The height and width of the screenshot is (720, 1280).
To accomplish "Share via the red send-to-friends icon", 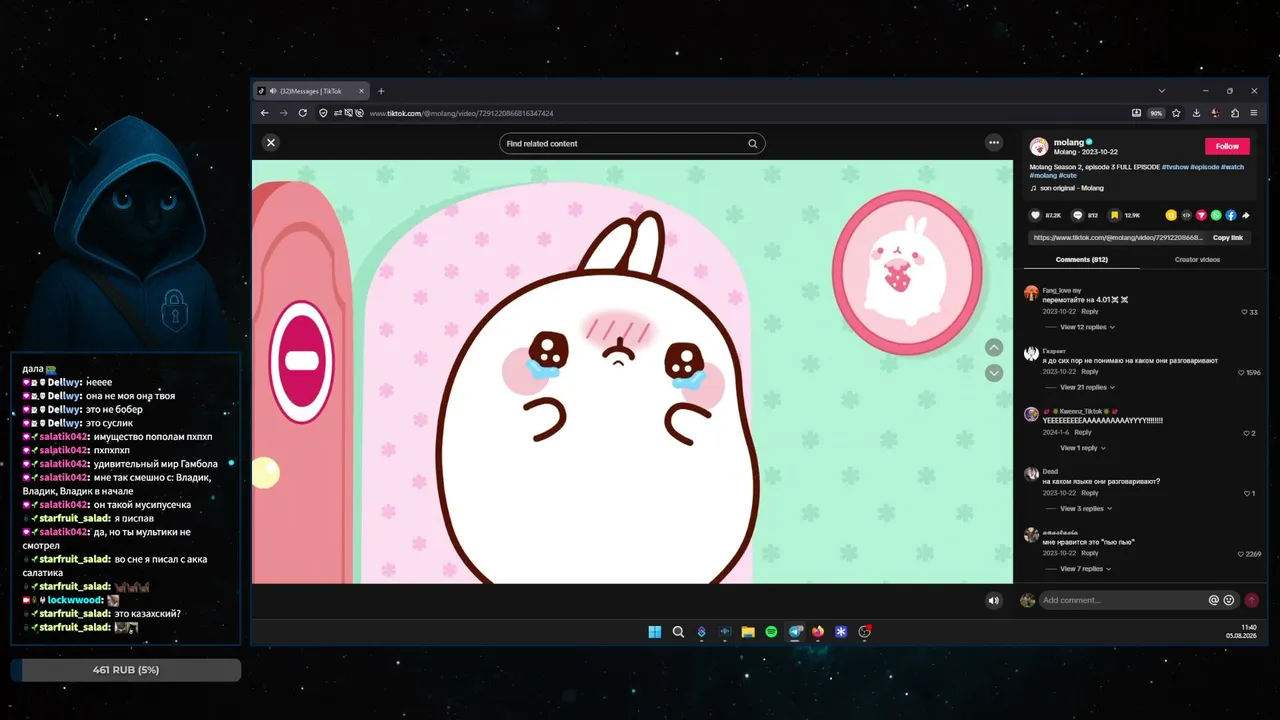I will pyautogui.click(x=1202, y=215).
